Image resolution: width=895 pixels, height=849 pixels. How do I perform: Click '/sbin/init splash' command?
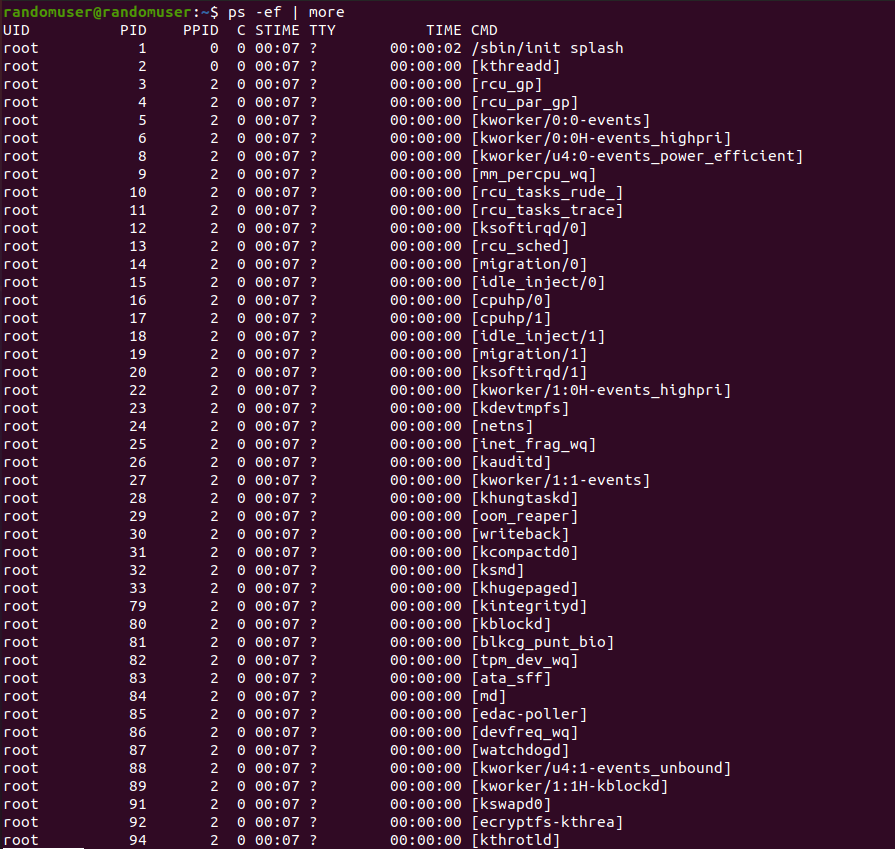[547, 48]
